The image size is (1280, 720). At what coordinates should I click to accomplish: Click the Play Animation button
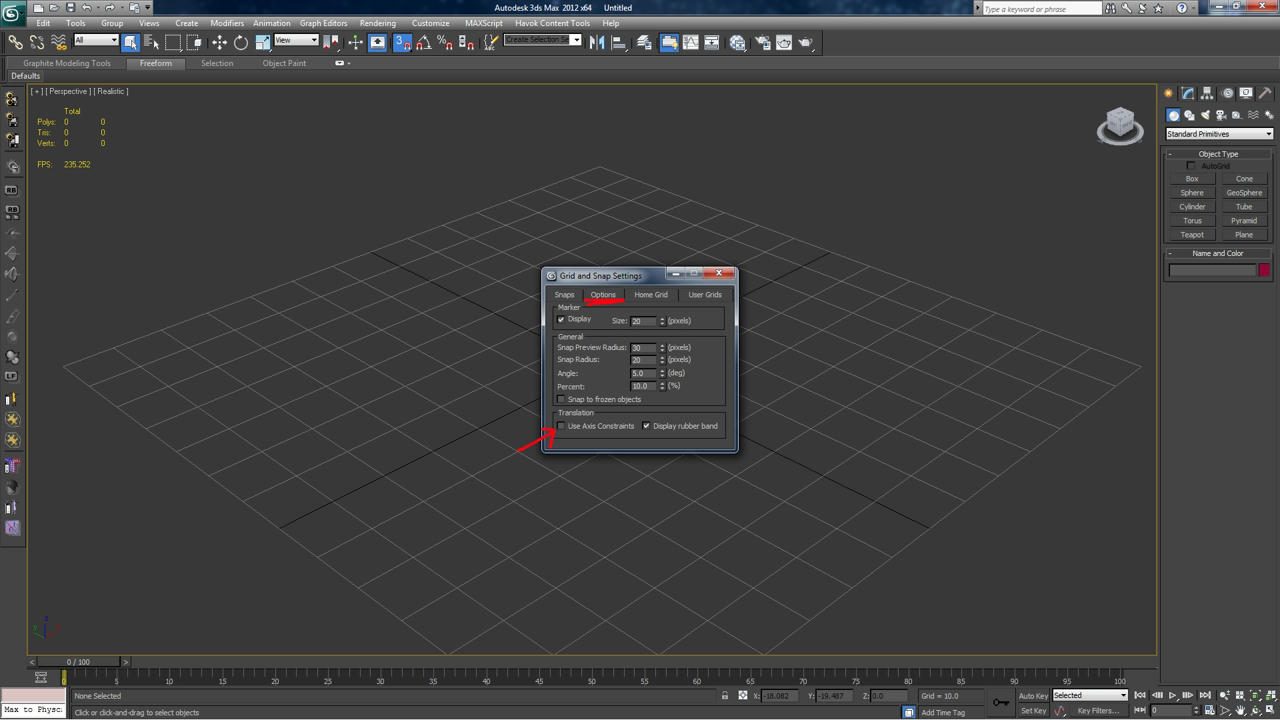(1173, 695)
